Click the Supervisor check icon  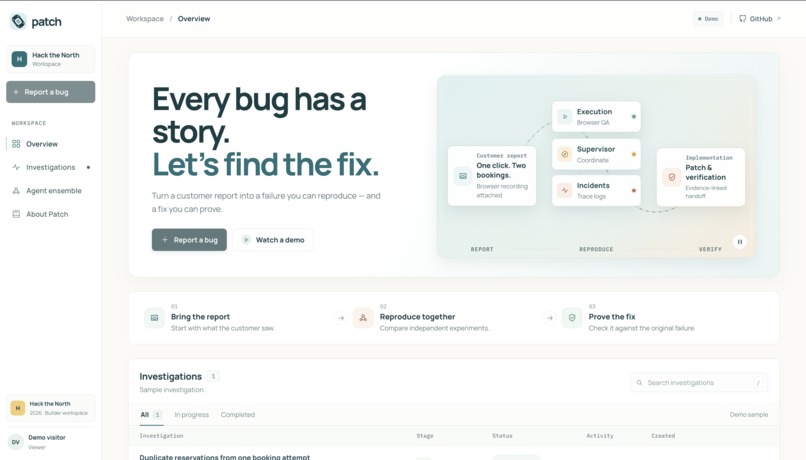tap(564, 154)
